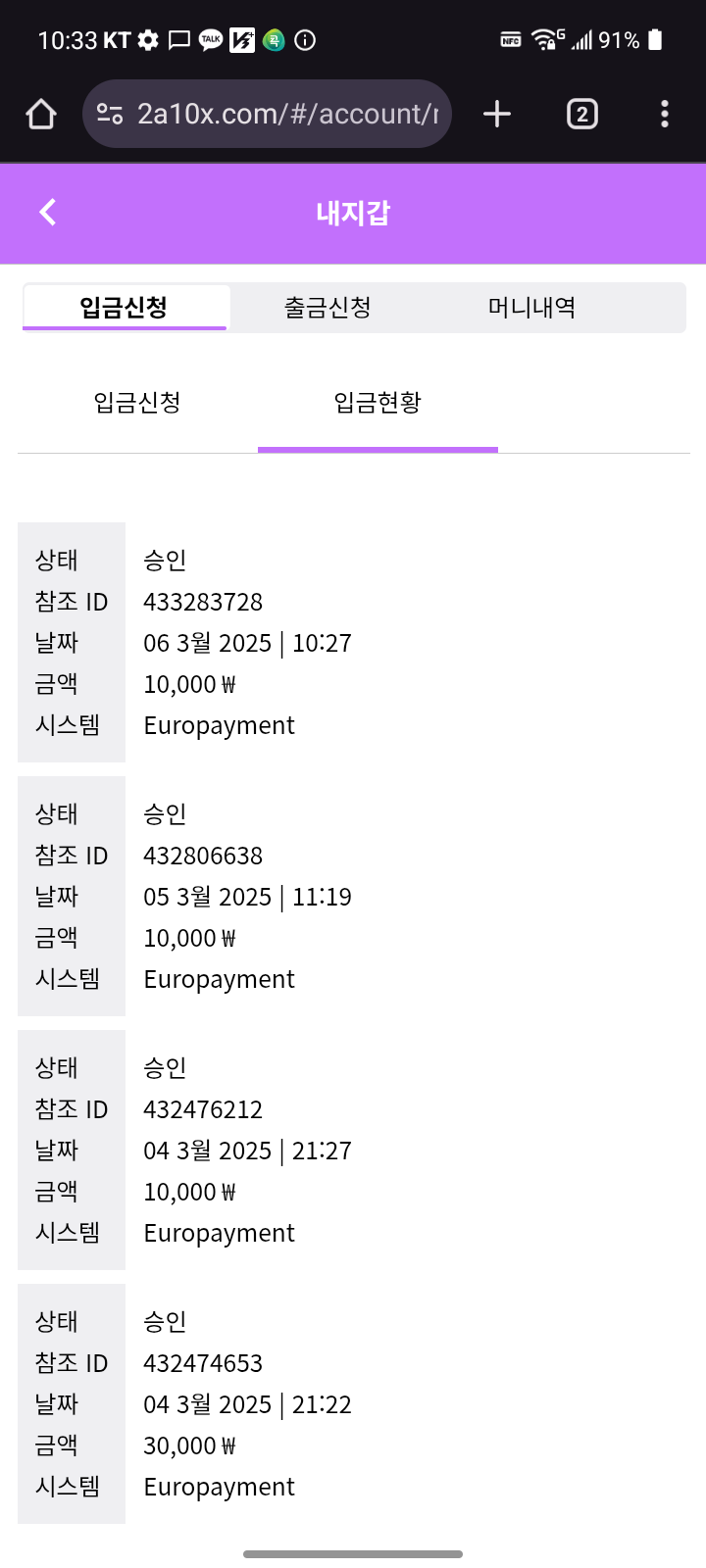The height and width of the screenshot is (1568, 706).
Task: Tap the KakaoTalk notification icon
Action: point(210,40)
